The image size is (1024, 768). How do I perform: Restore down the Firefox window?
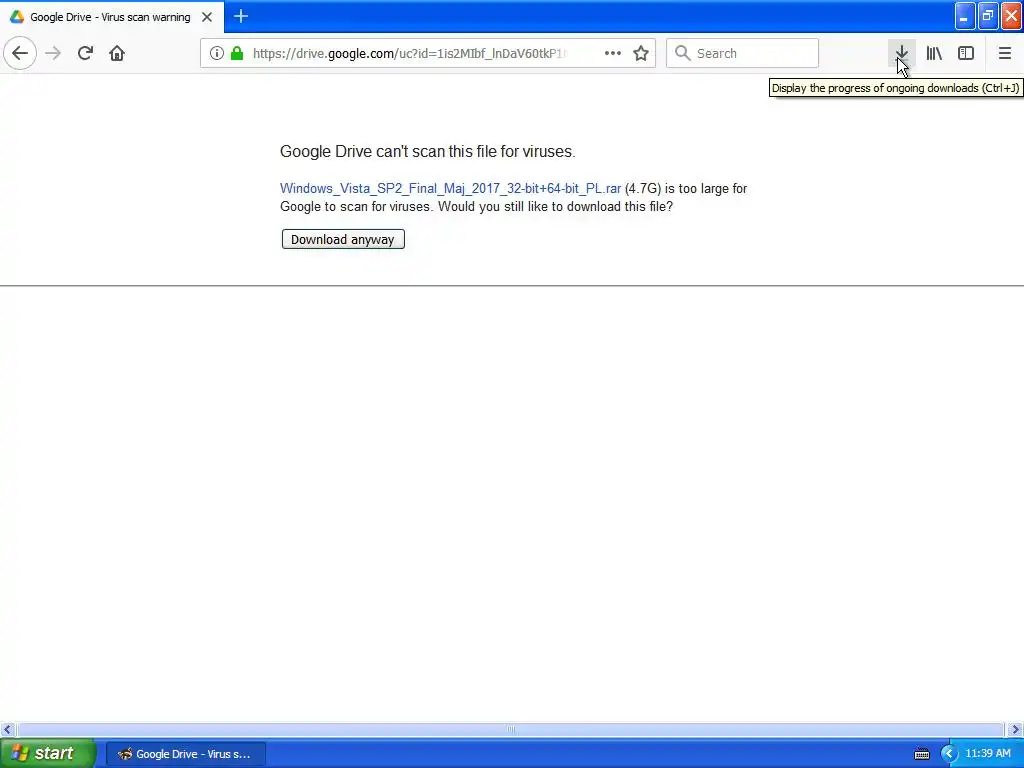pos(988,16)
